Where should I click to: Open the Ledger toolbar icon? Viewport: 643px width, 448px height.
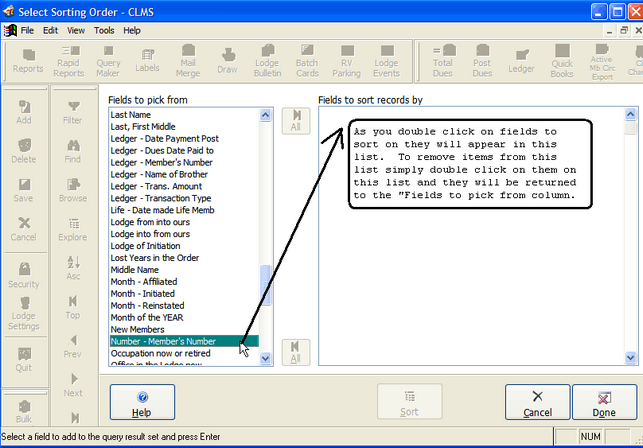(x=521, y=60)
